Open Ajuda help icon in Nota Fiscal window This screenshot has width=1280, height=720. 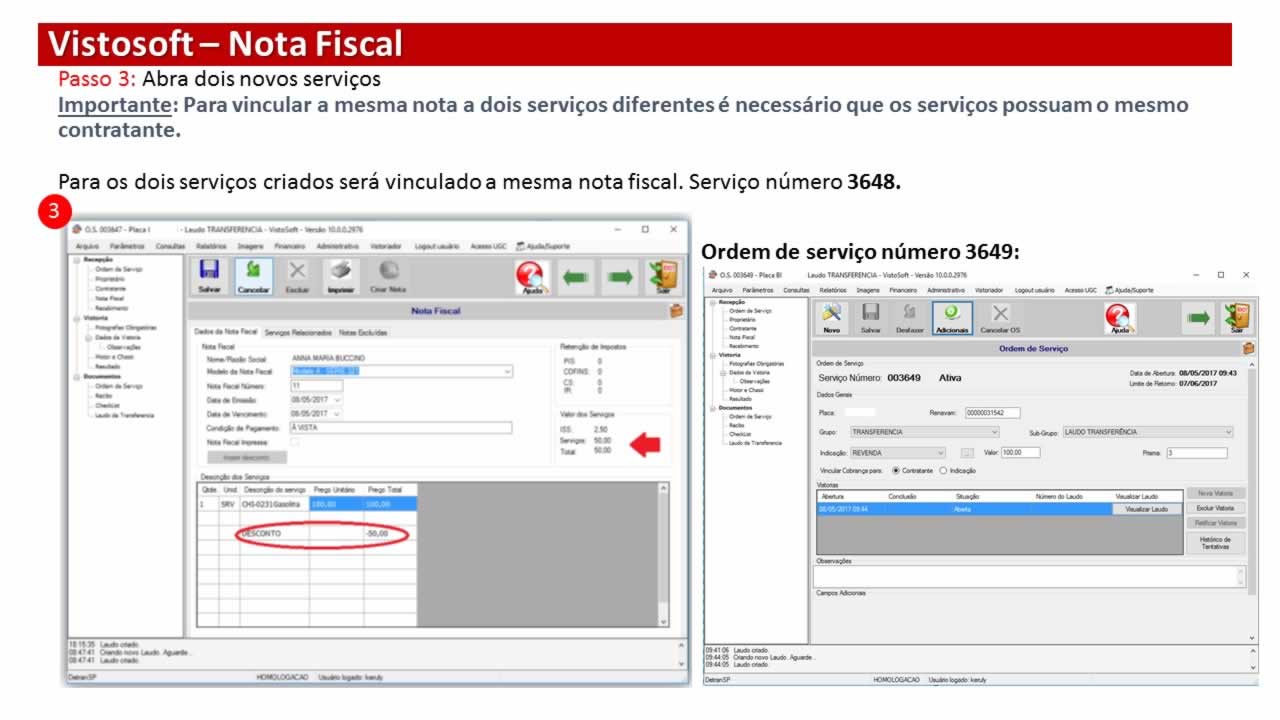click(x=532, y=277)
